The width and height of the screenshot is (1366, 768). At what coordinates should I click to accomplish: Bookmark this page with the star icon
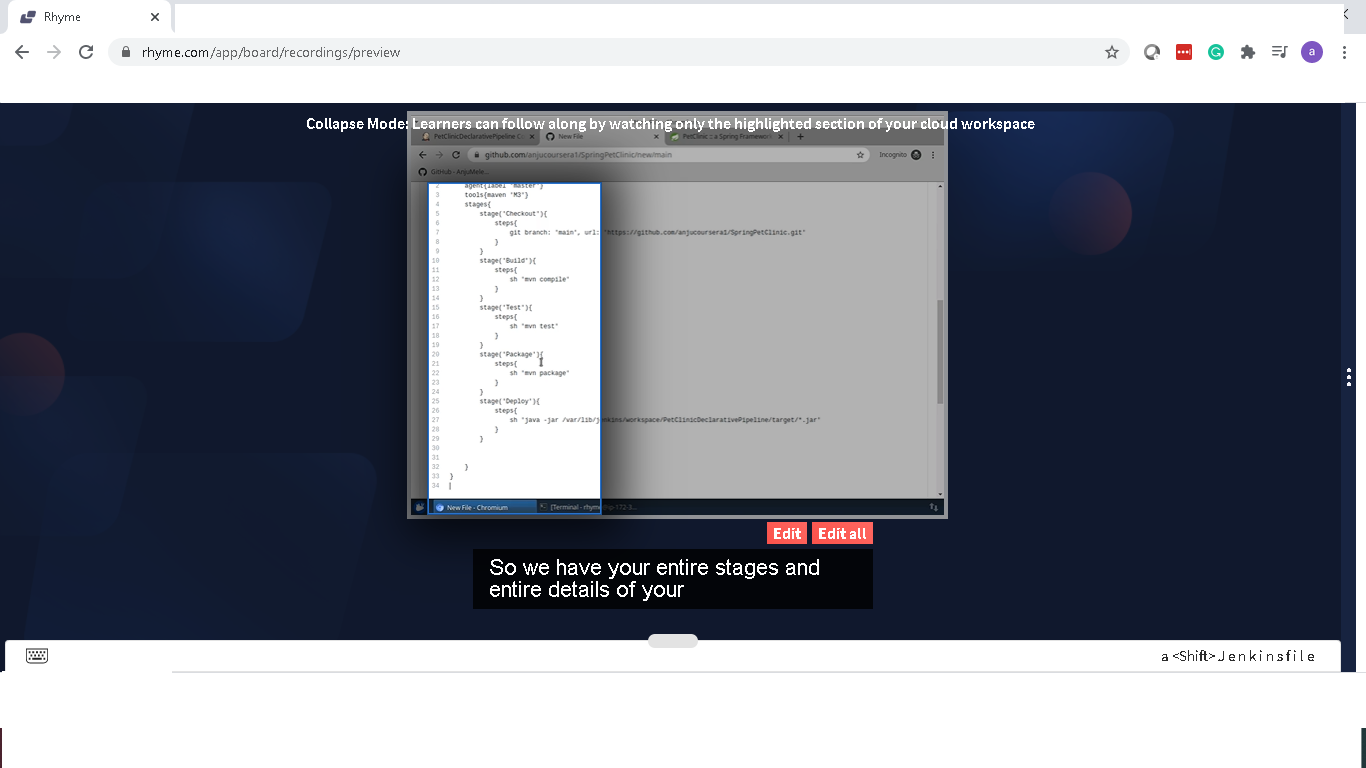click(x=1112, y=52)
